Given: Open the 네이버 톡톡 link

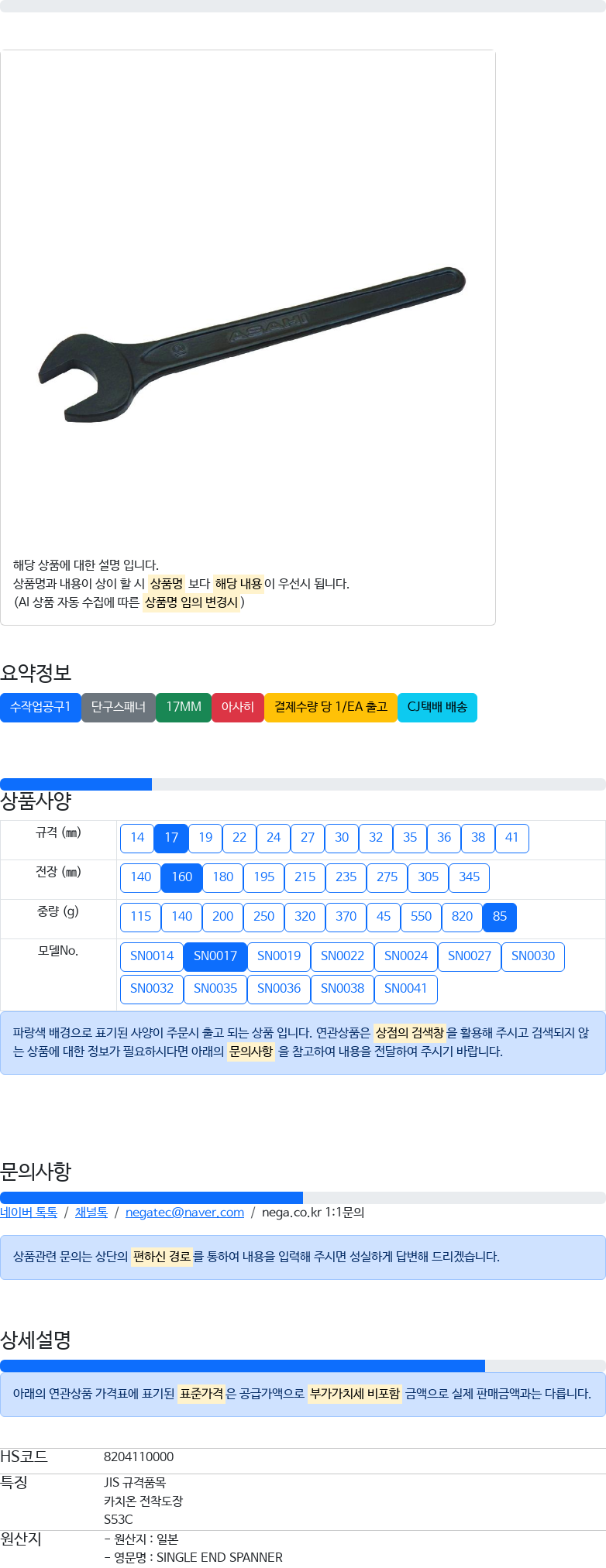Looking at the screenshot, I should (29, 1213).
